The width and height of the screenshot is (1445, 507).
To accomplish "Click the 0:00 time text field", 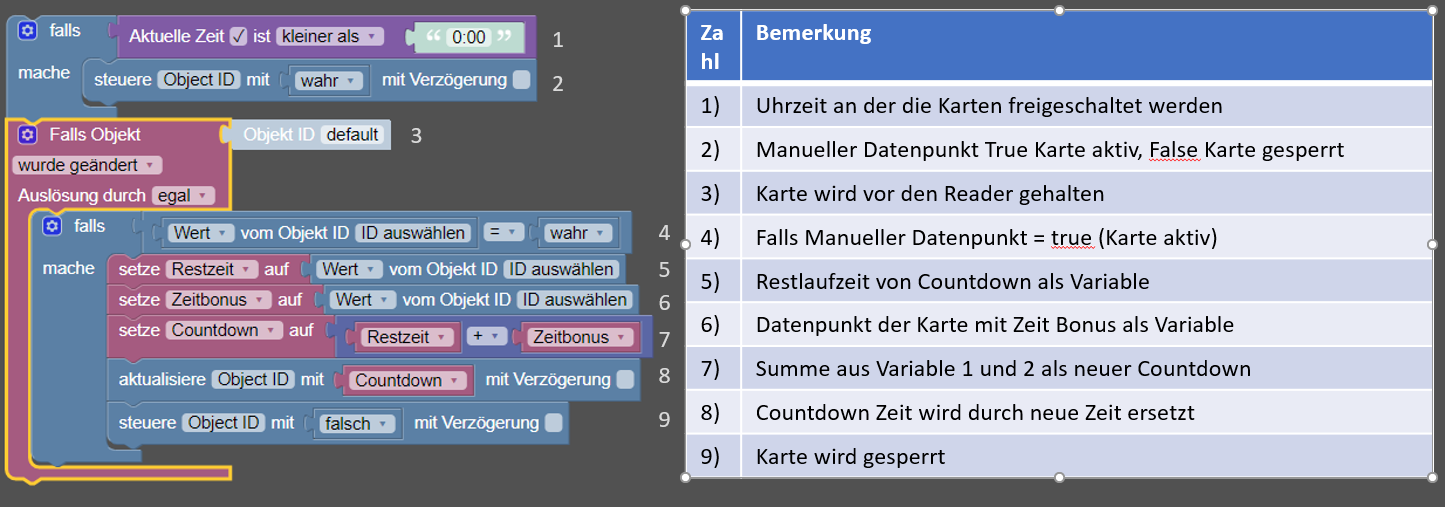I will (469, 38).
